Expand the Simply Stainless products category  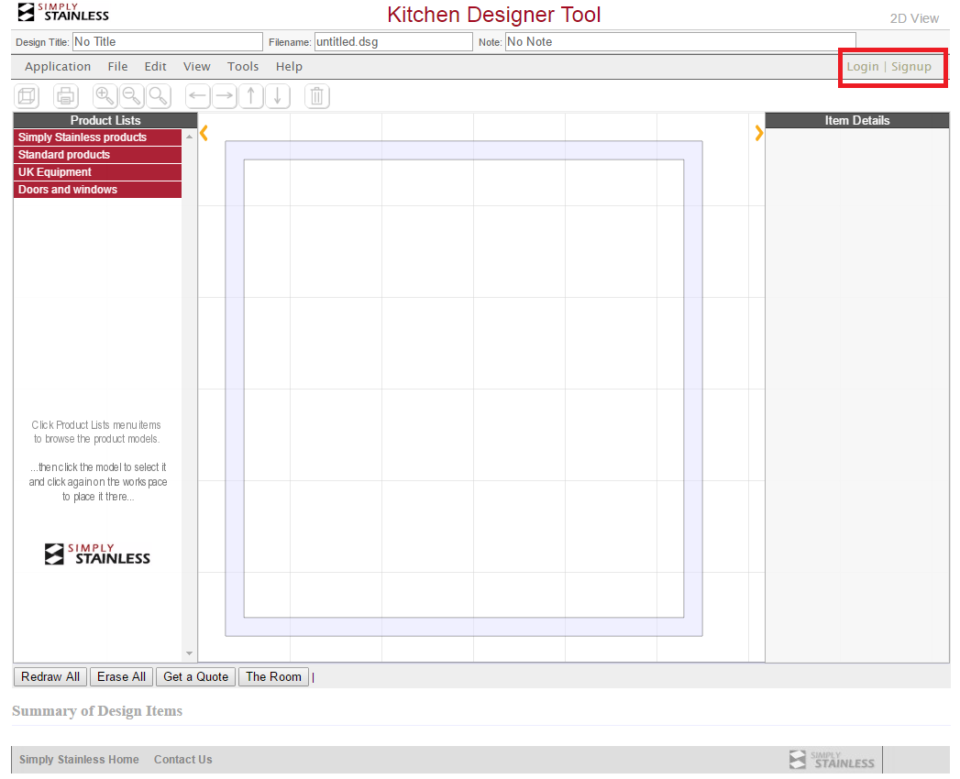tap(96, 137)
